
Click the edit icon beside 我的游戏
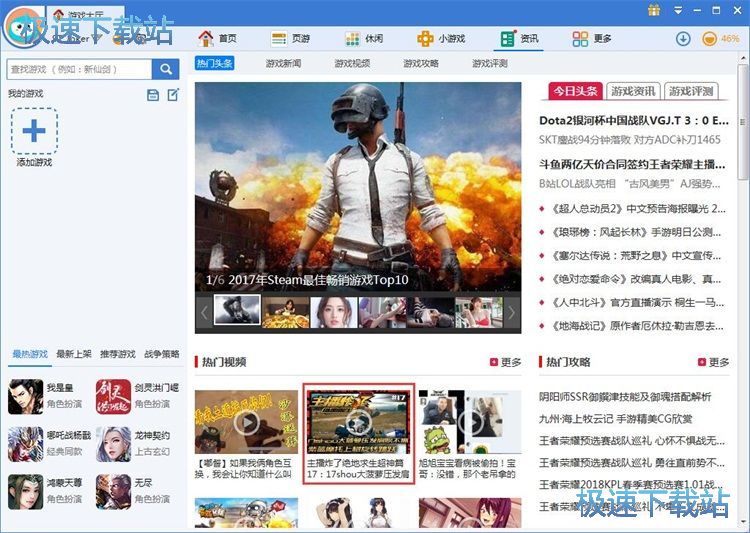[173, 95]
